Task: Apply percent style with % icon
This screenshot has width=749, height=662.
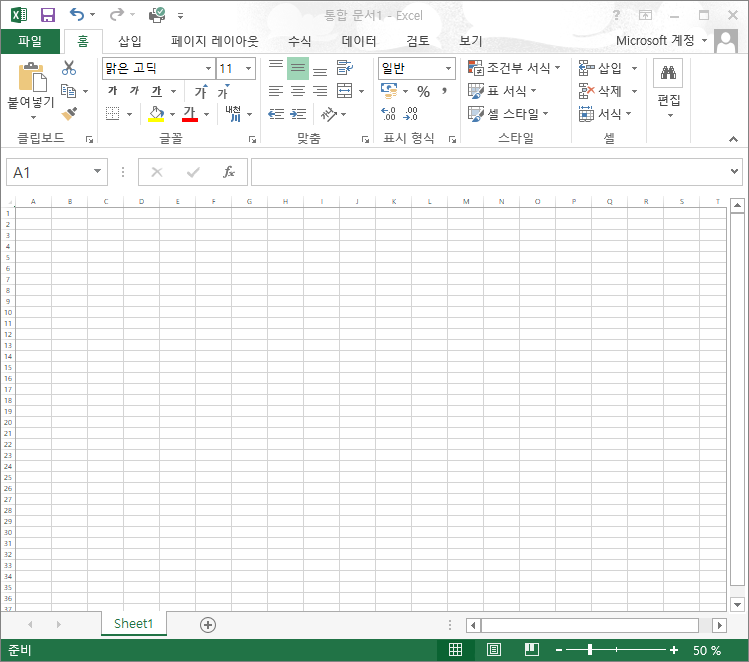Action: pos(423,91)
